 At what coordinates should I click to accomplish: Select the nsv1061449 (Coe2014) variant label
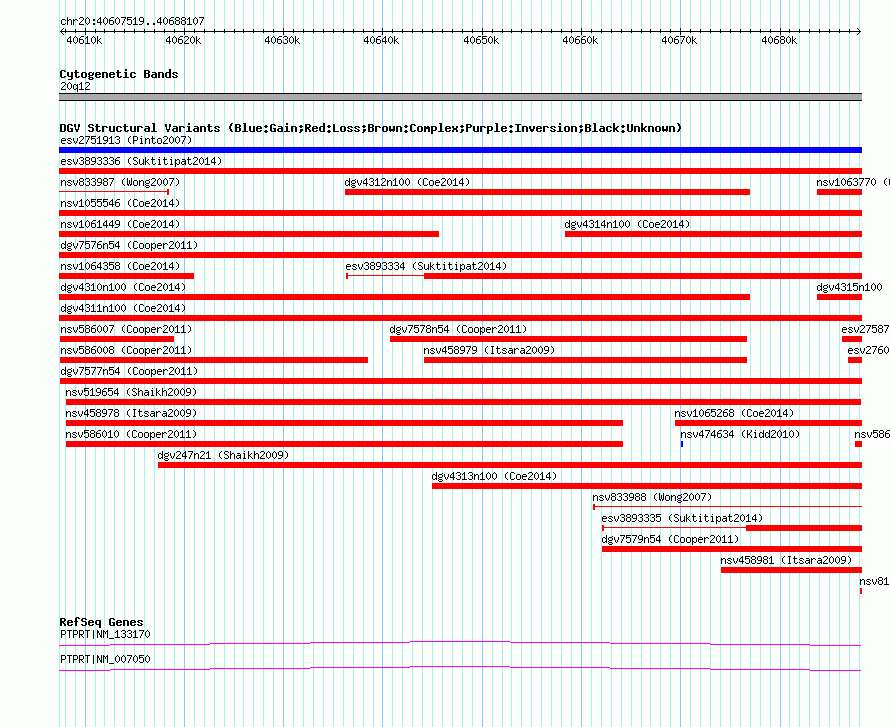pos(120,224)
